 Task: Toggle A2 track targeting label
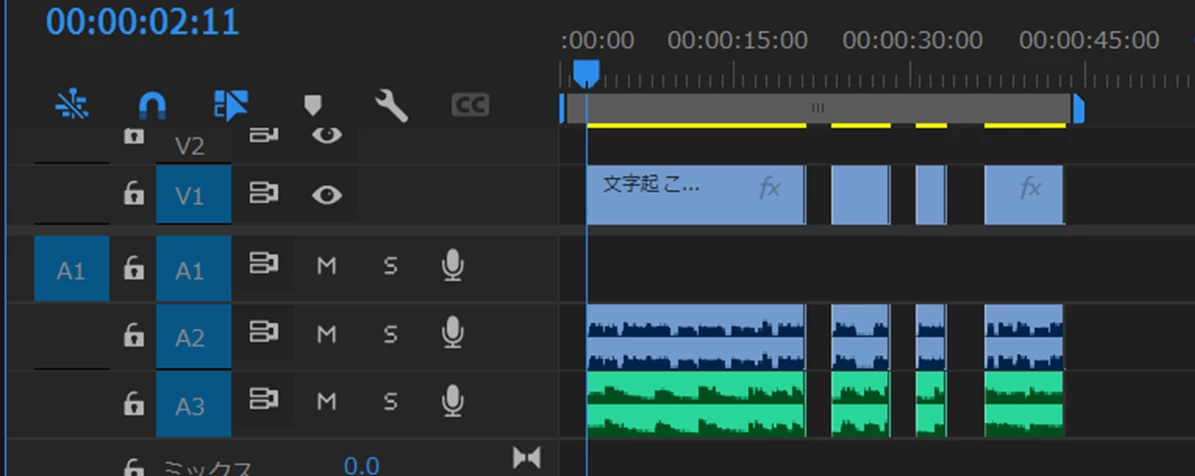point(194,337)
